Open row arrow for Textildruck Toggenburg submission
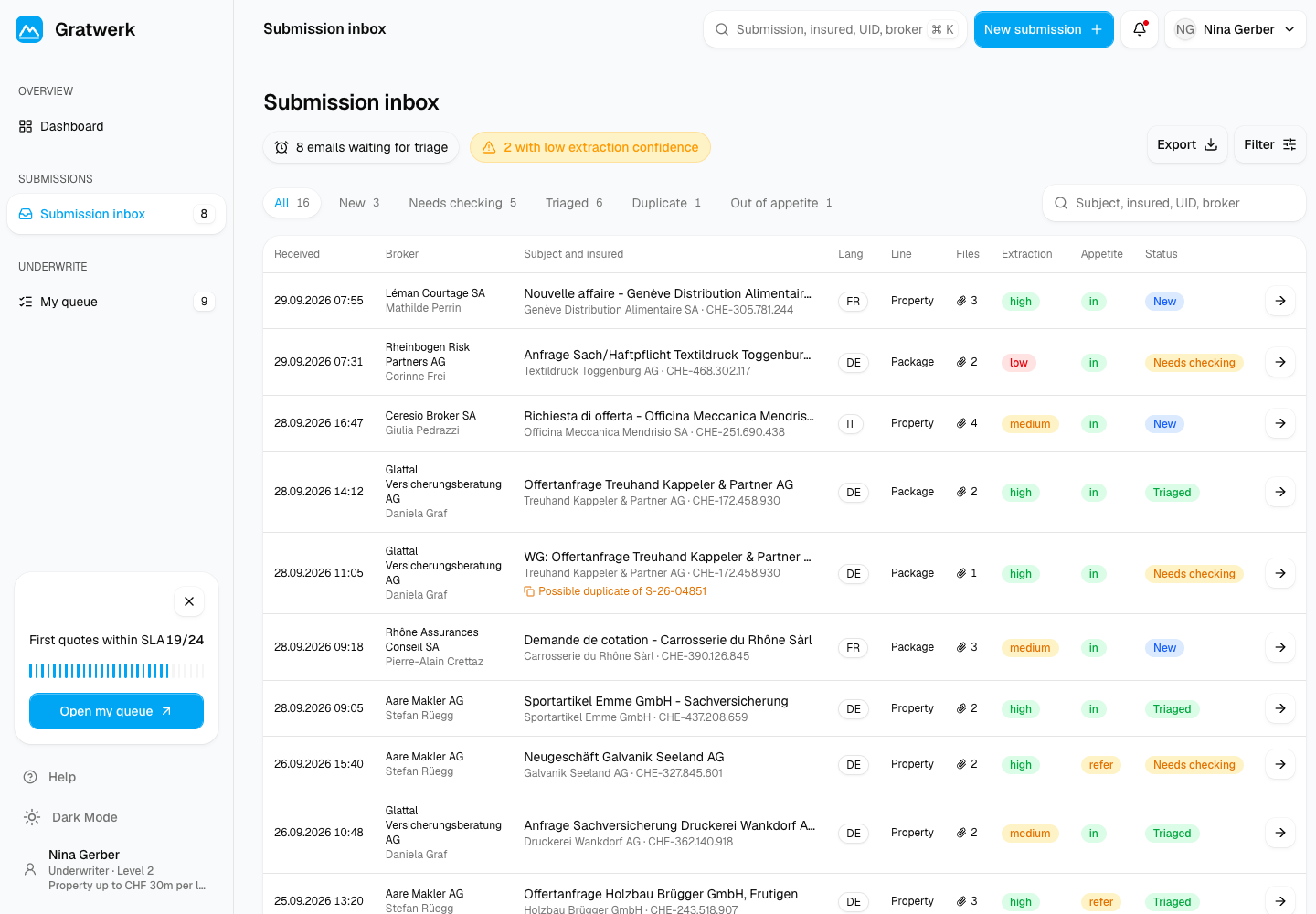This screenshot has height=914, width=1316. click(1280, 362)
